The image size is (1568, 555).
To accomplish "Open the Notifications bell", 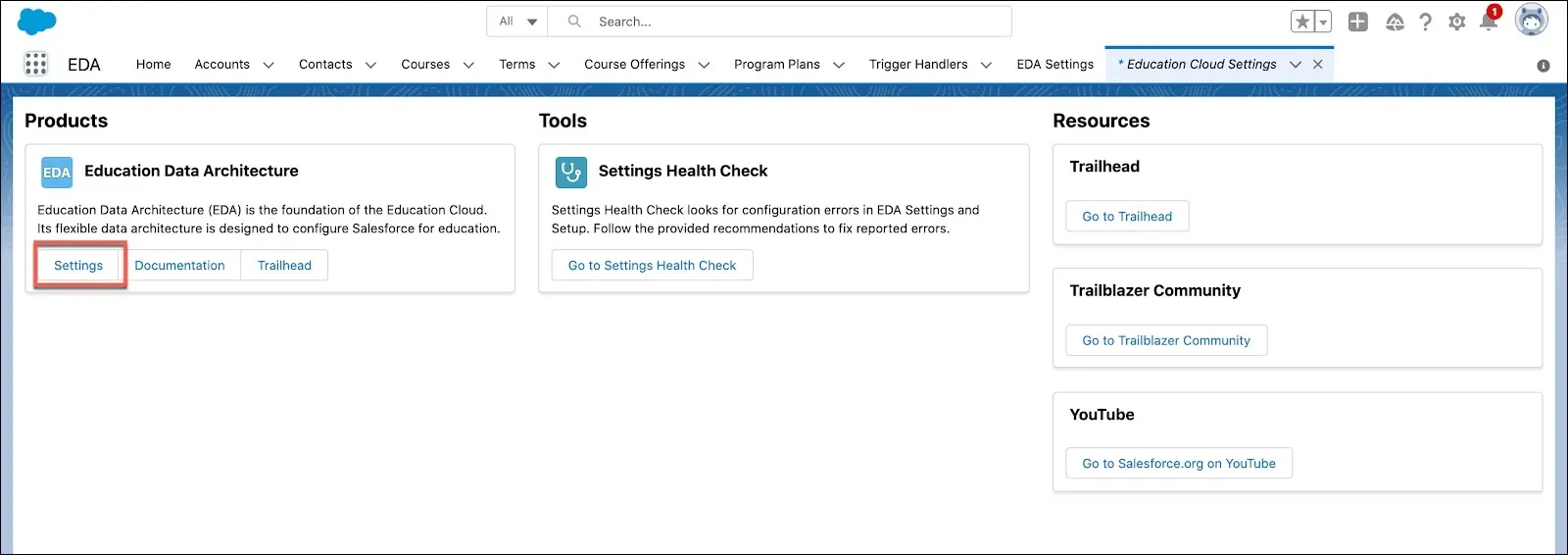I will [1489, 22].
